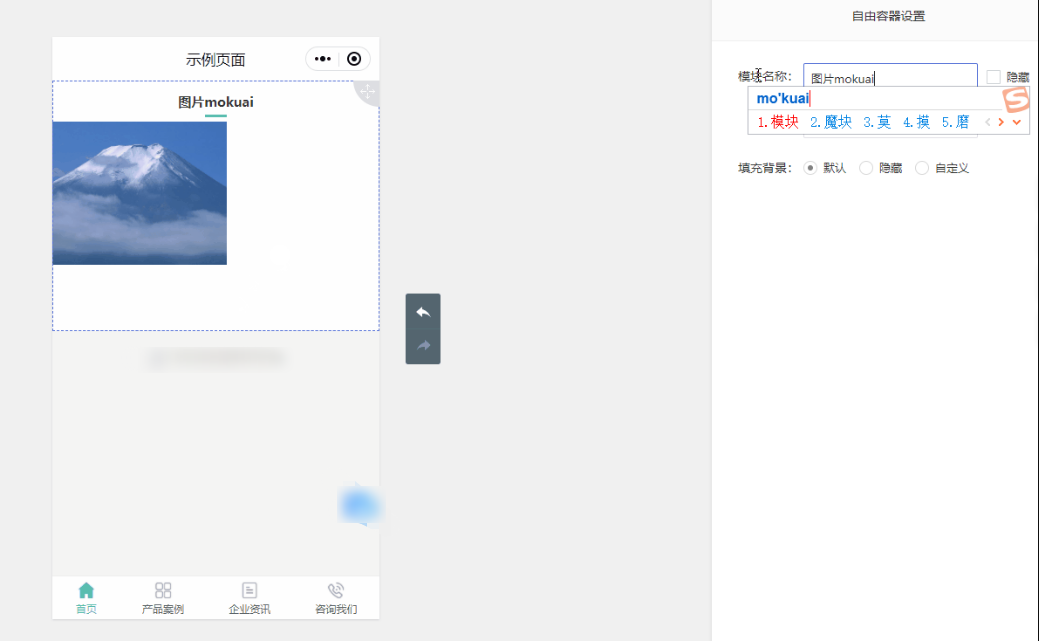Viewport: 1039px width, 641px height.
Task: Open the three-dots menu in mini program header
Action: point(323,59)
